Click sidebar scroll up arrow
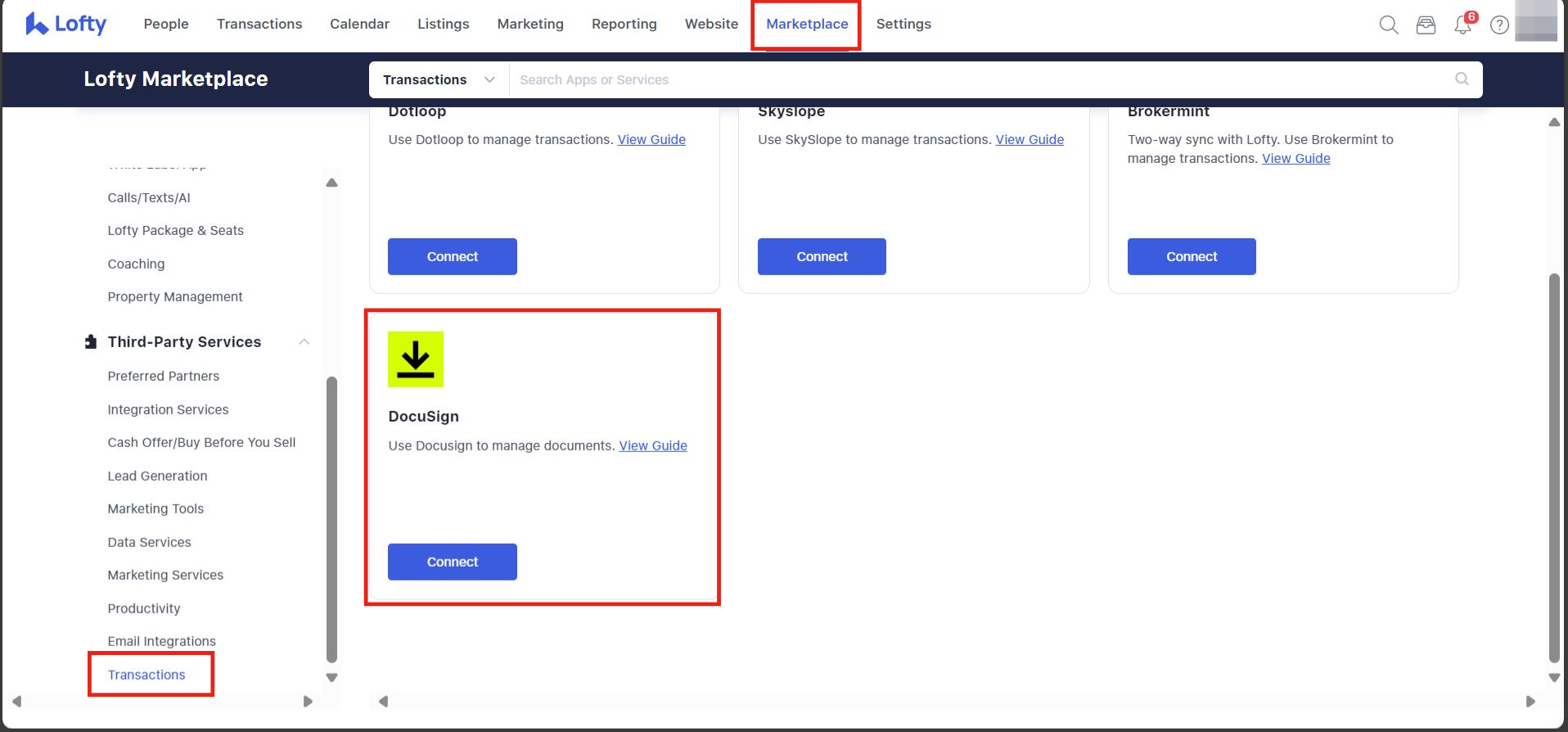This screenshot has width=1568, height=732. pos(331,183)
